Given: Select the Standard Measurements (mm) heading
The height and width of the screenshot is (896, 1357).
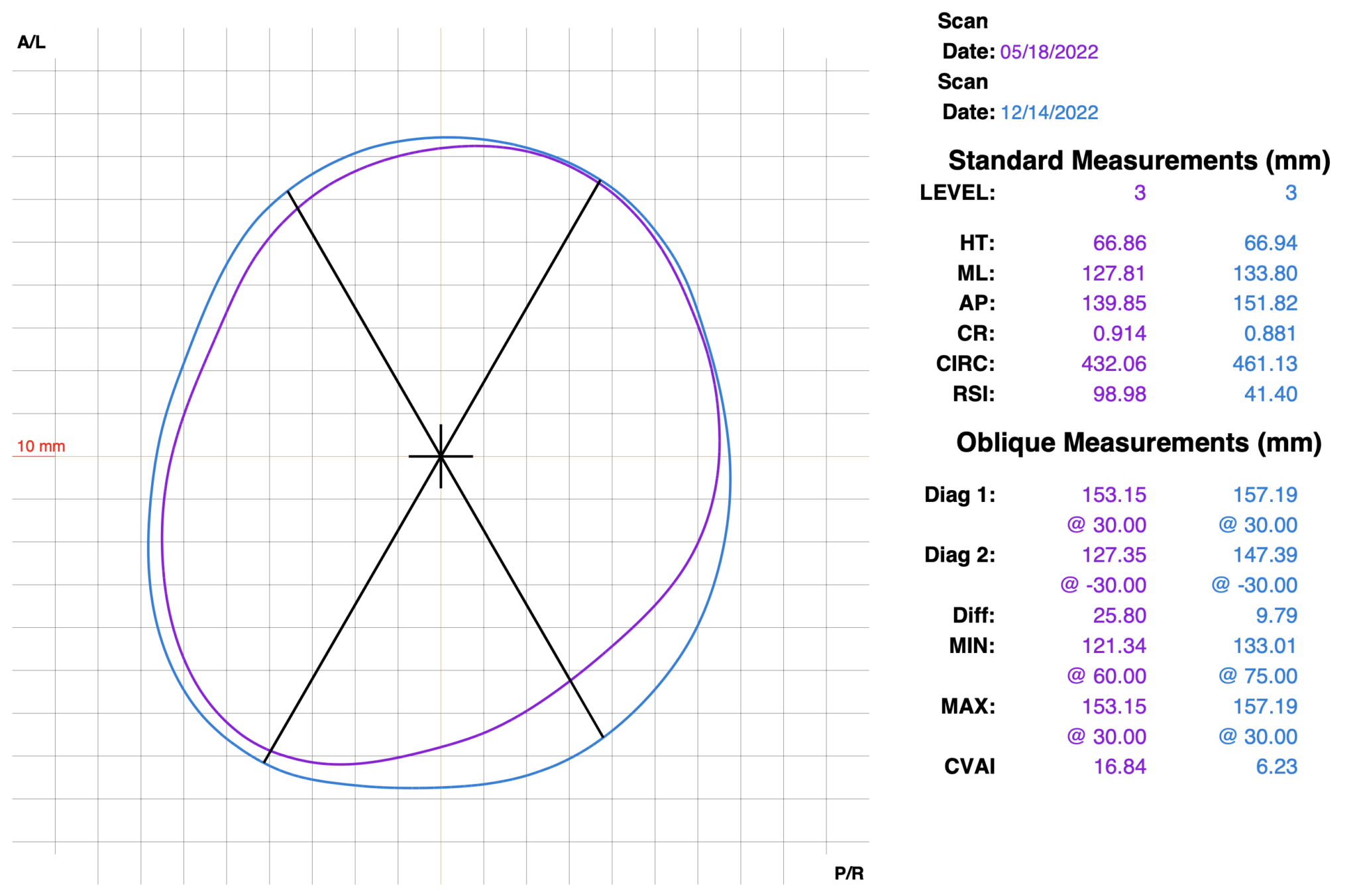Looking at the screenshot, I should click(1138, 160).
